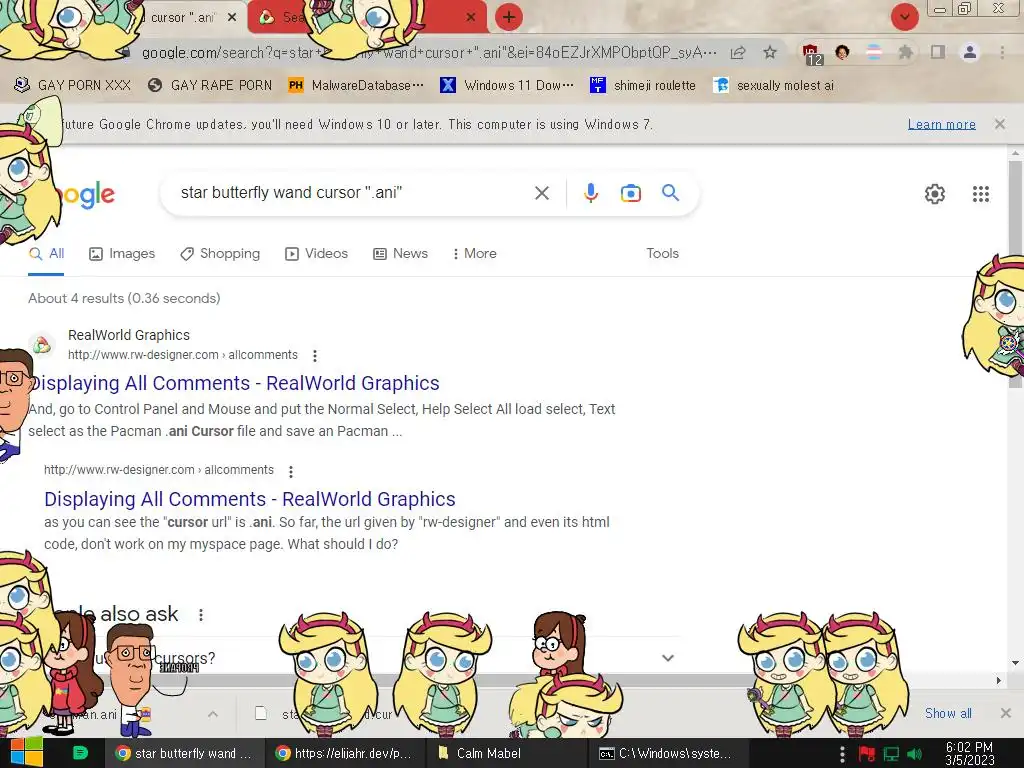1024x768 pixels.
Task: Open options for second rw-designer result
Action: point(291,471)
